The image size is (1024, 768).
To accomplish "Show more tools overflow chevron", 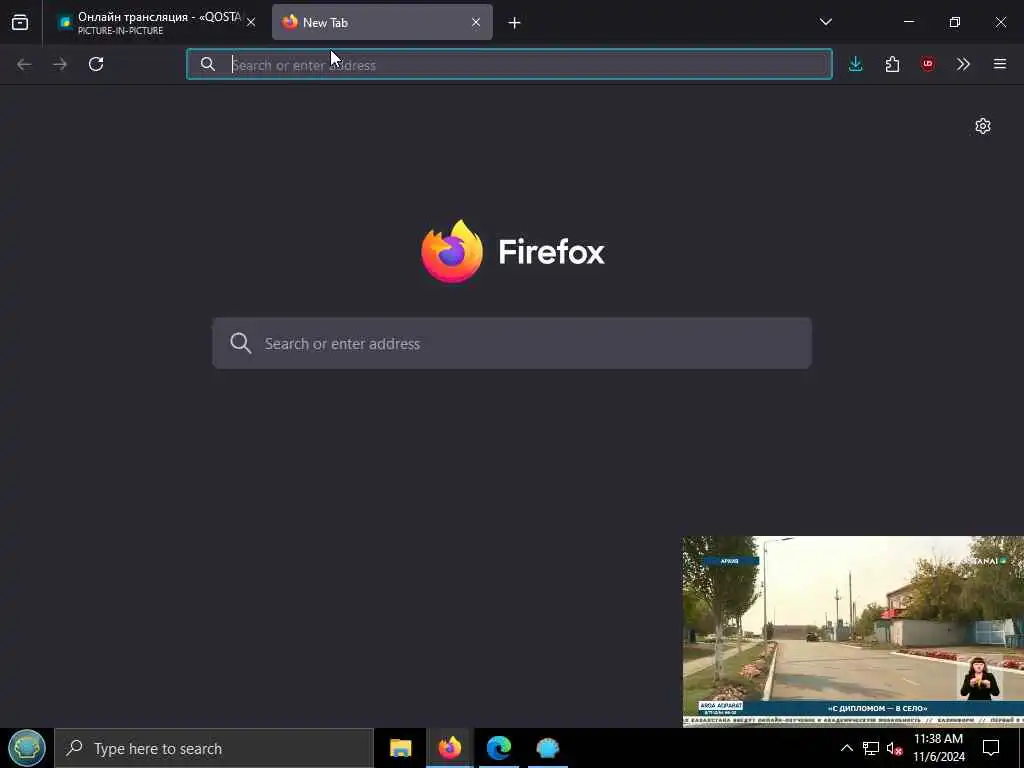I will tap(963, 64).
